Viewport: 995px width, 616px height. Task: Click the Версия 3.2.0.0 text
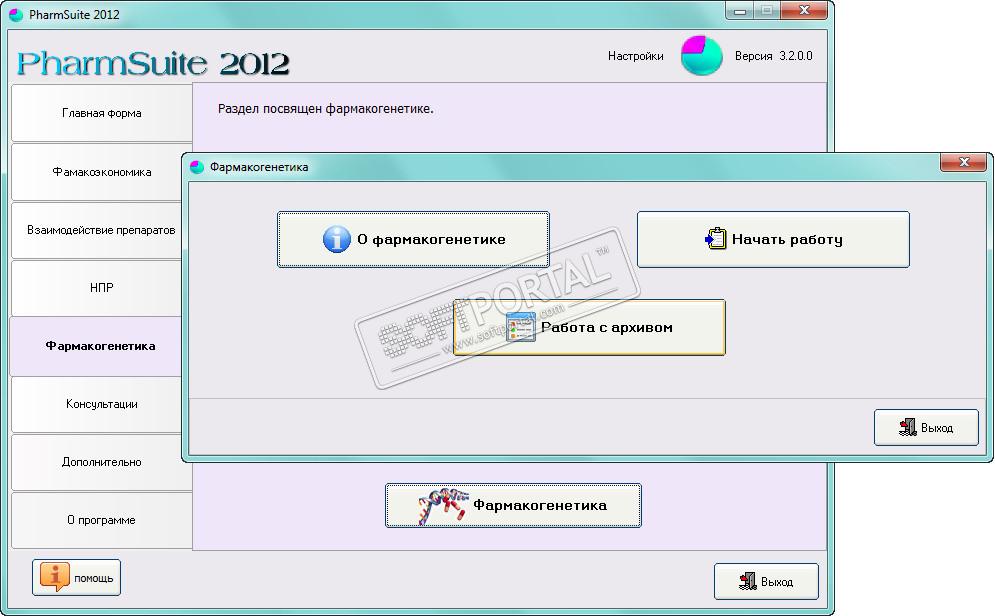click(774, 56)
